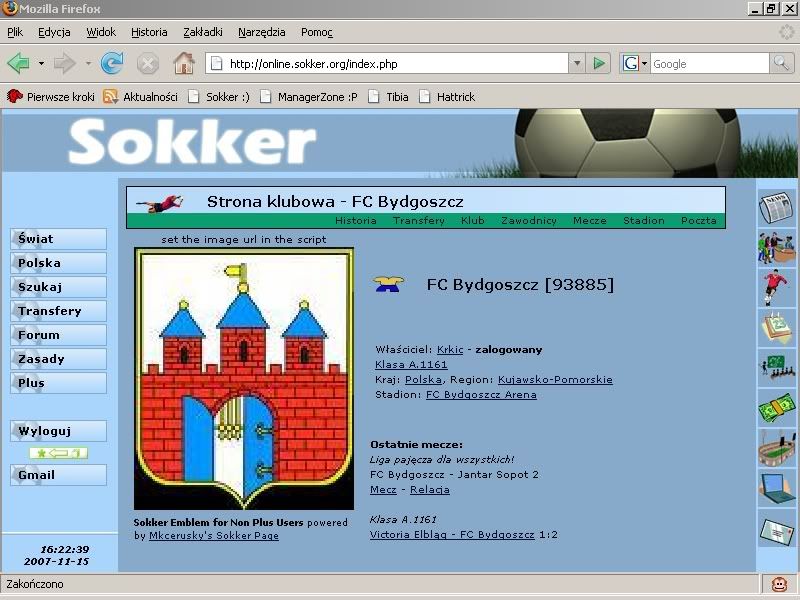The height and width of the screenshot is (600, 800).
Task: Open the address bar URL history dropdown
Action: 577,64
